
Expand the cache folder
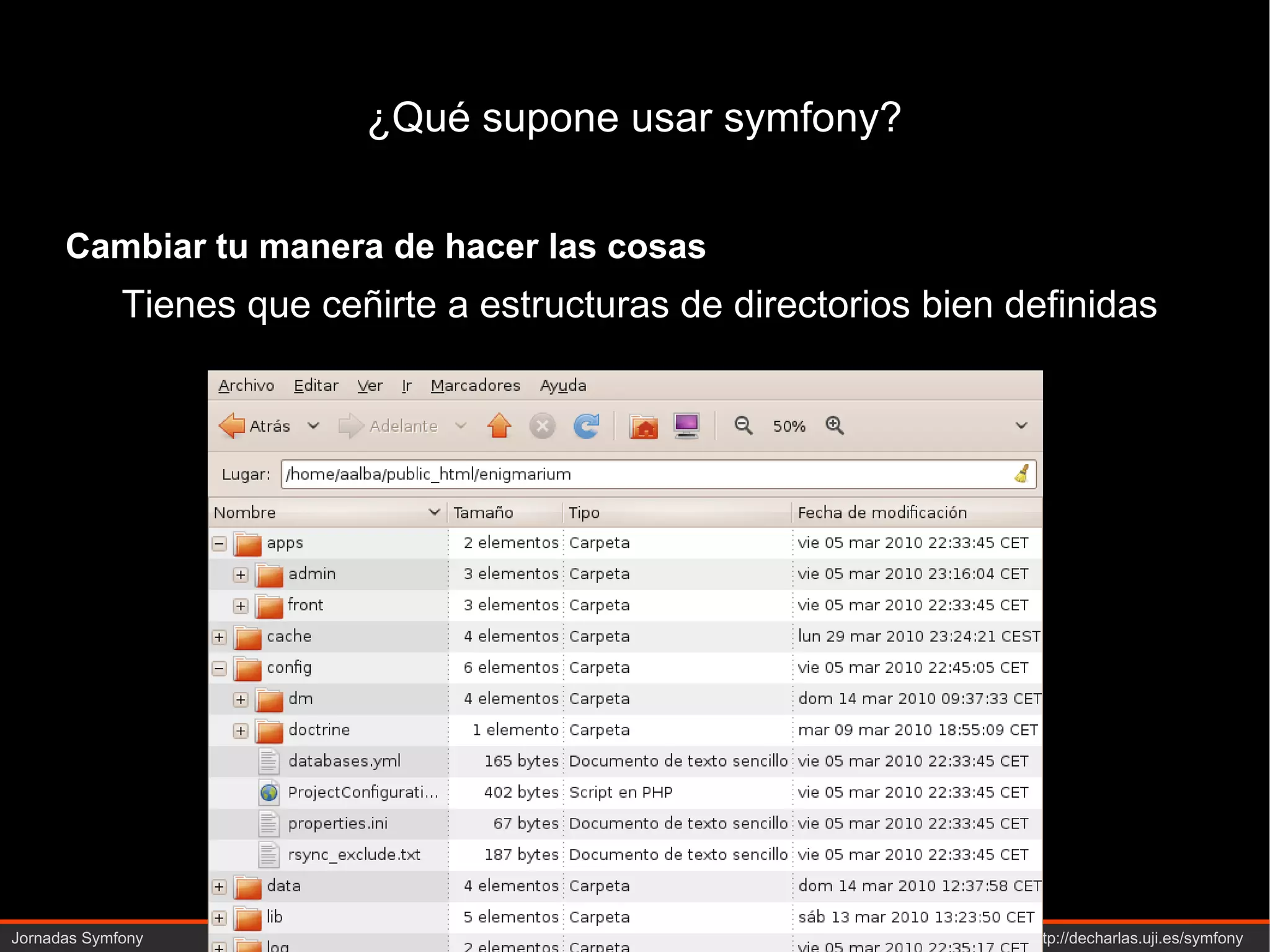click(219, 637)
